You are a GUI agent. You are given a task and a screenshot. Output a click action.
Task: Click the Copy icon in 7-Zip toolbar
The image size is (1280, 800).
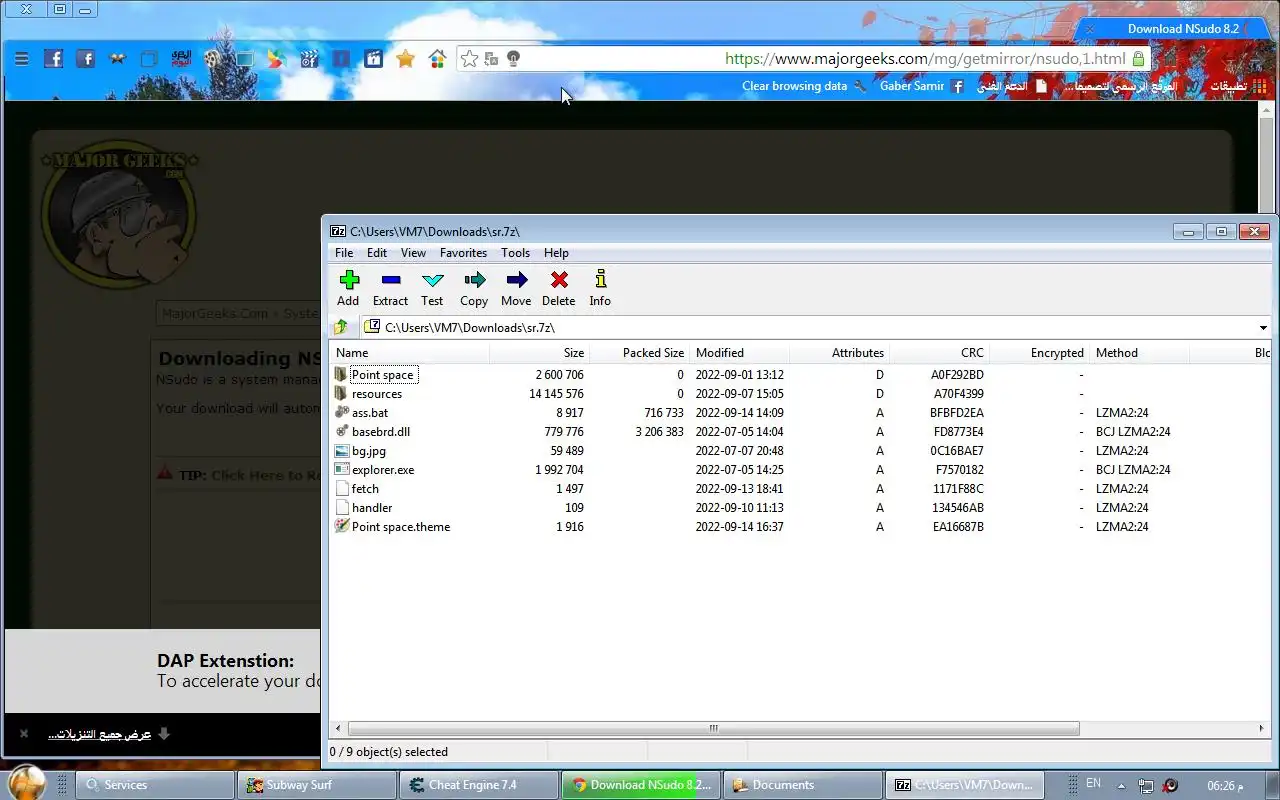click(x=474, y=280)
